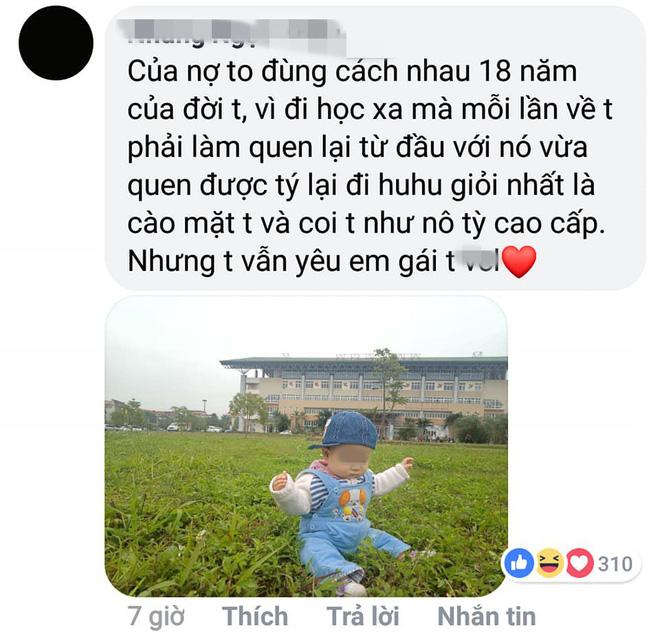Like the comment using Thích
The image size is (660, 644).
tap(255, 616)
